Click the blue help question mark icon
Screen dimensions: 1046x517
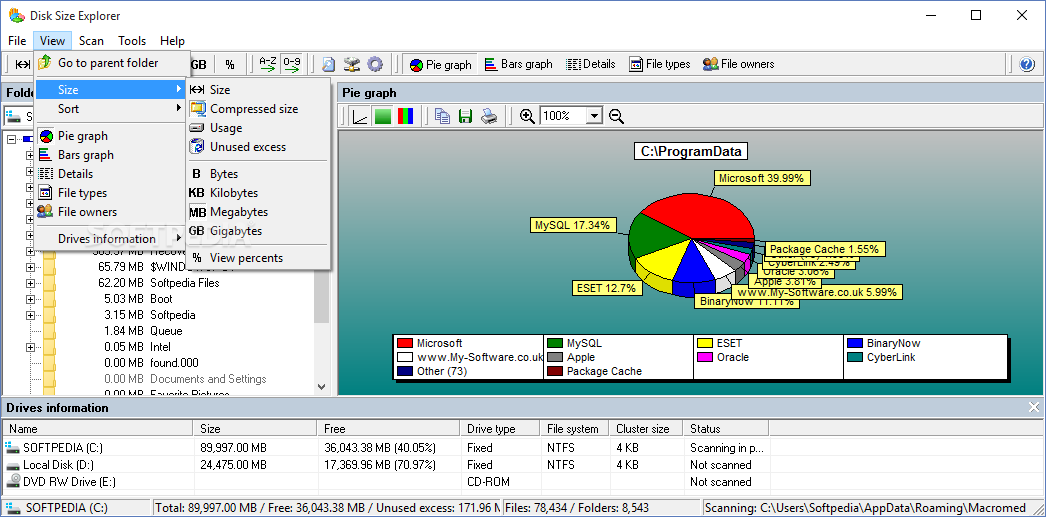click(1027, 65)
